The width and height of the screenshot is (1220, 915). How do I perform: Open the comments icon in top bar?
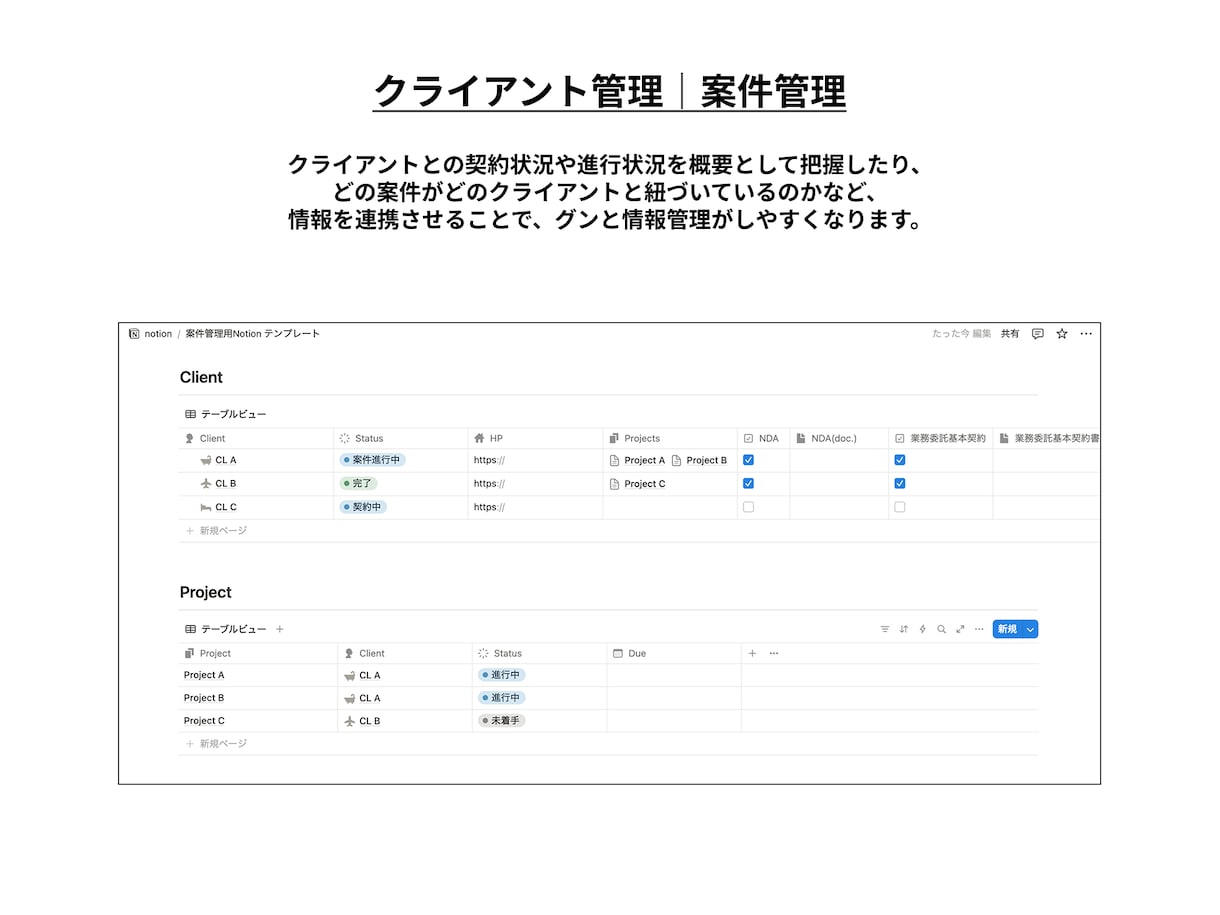click(x=1037, y=334)
